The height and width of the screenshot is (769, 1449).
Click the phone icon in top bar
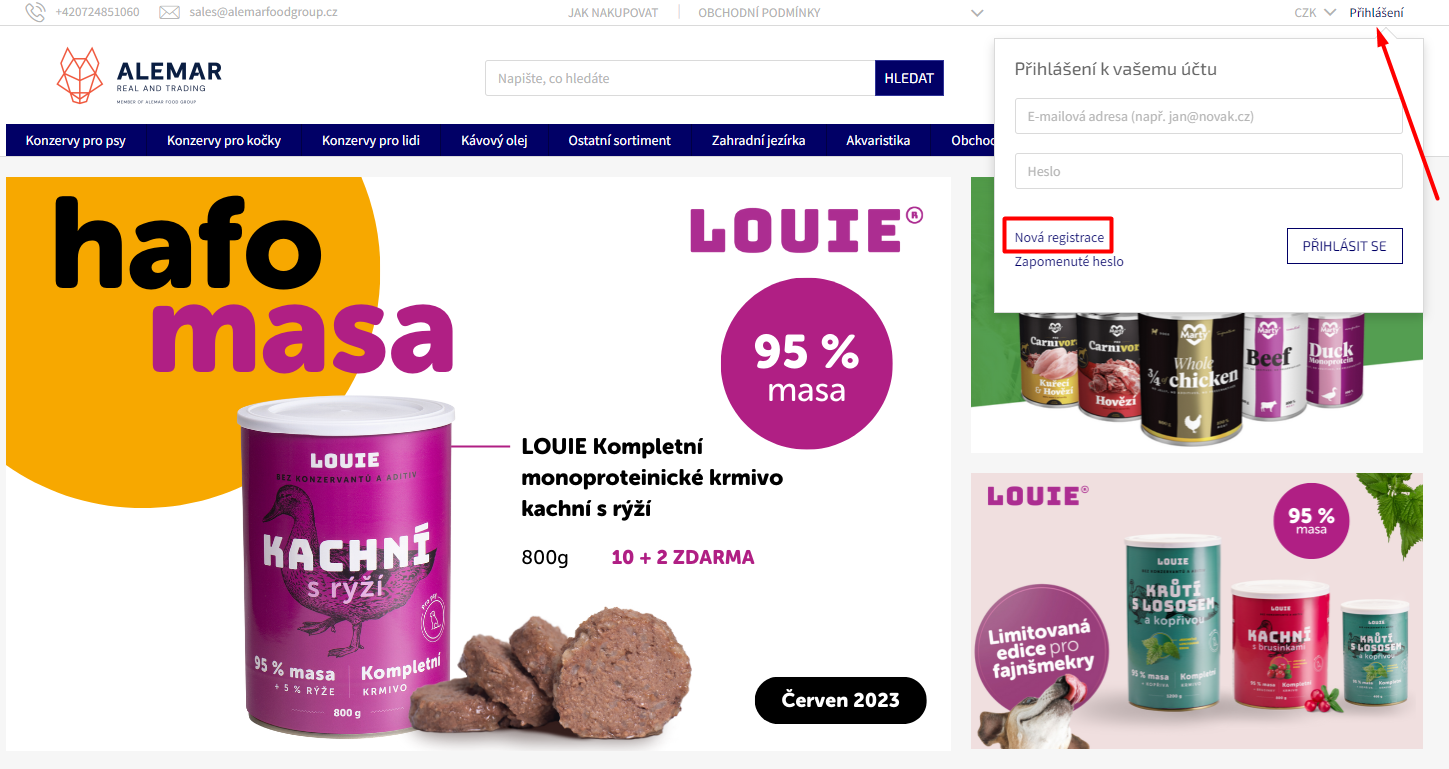pos(35,12)
